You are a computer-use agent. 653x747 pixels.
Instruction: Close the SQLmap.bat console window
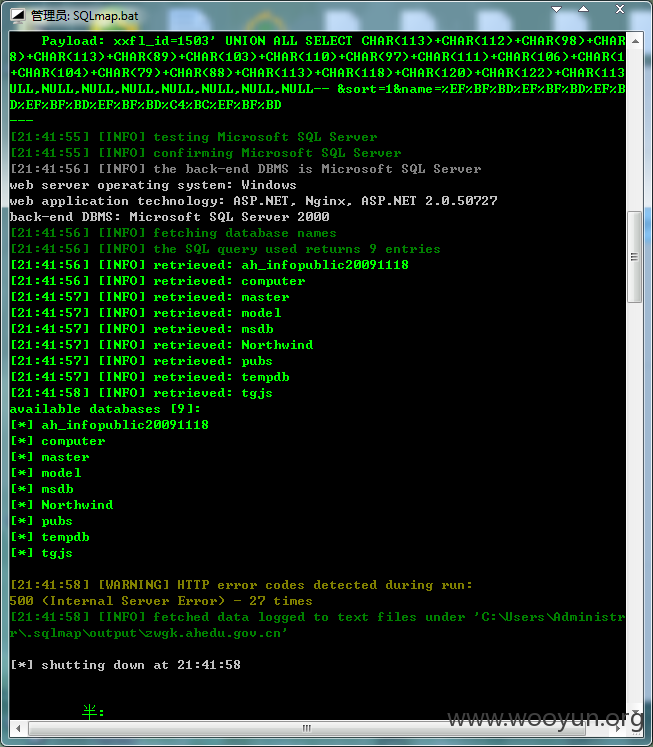[x=620, y=9]
